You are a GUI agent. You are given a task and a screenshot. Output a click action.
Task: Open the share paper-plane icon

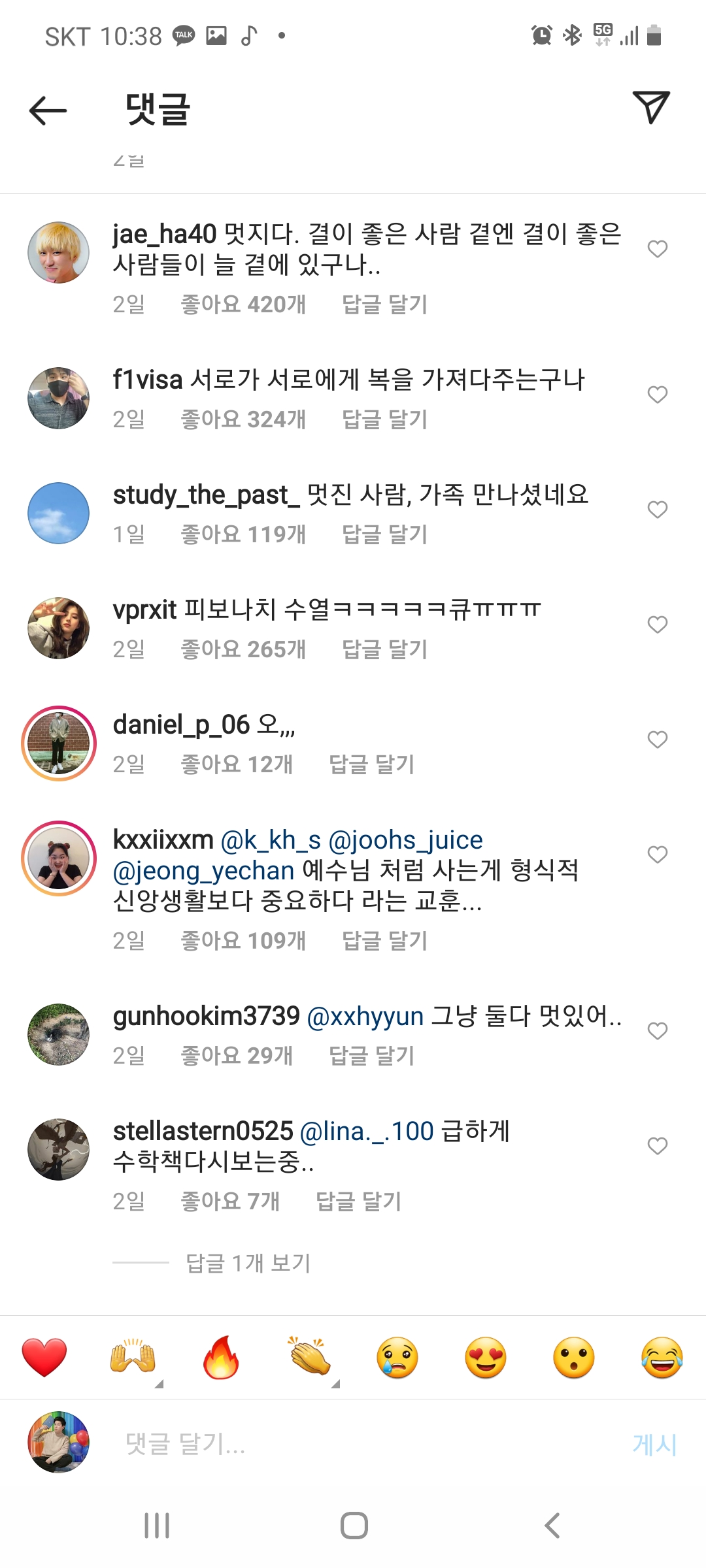tap(651, 107)
